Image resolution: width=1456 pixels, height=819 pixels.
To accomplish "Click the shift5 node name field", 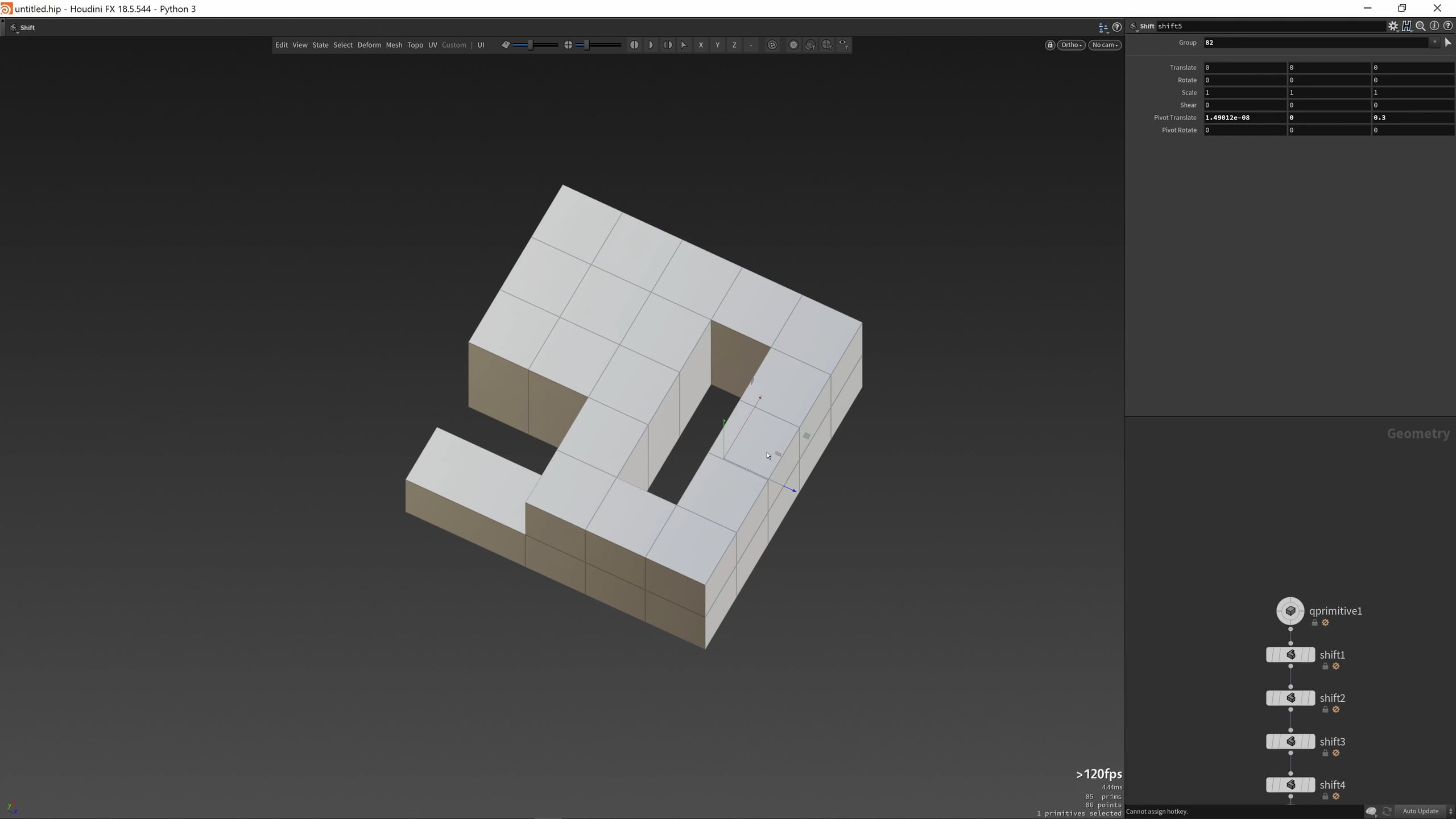I will [x=1271, y=26].
